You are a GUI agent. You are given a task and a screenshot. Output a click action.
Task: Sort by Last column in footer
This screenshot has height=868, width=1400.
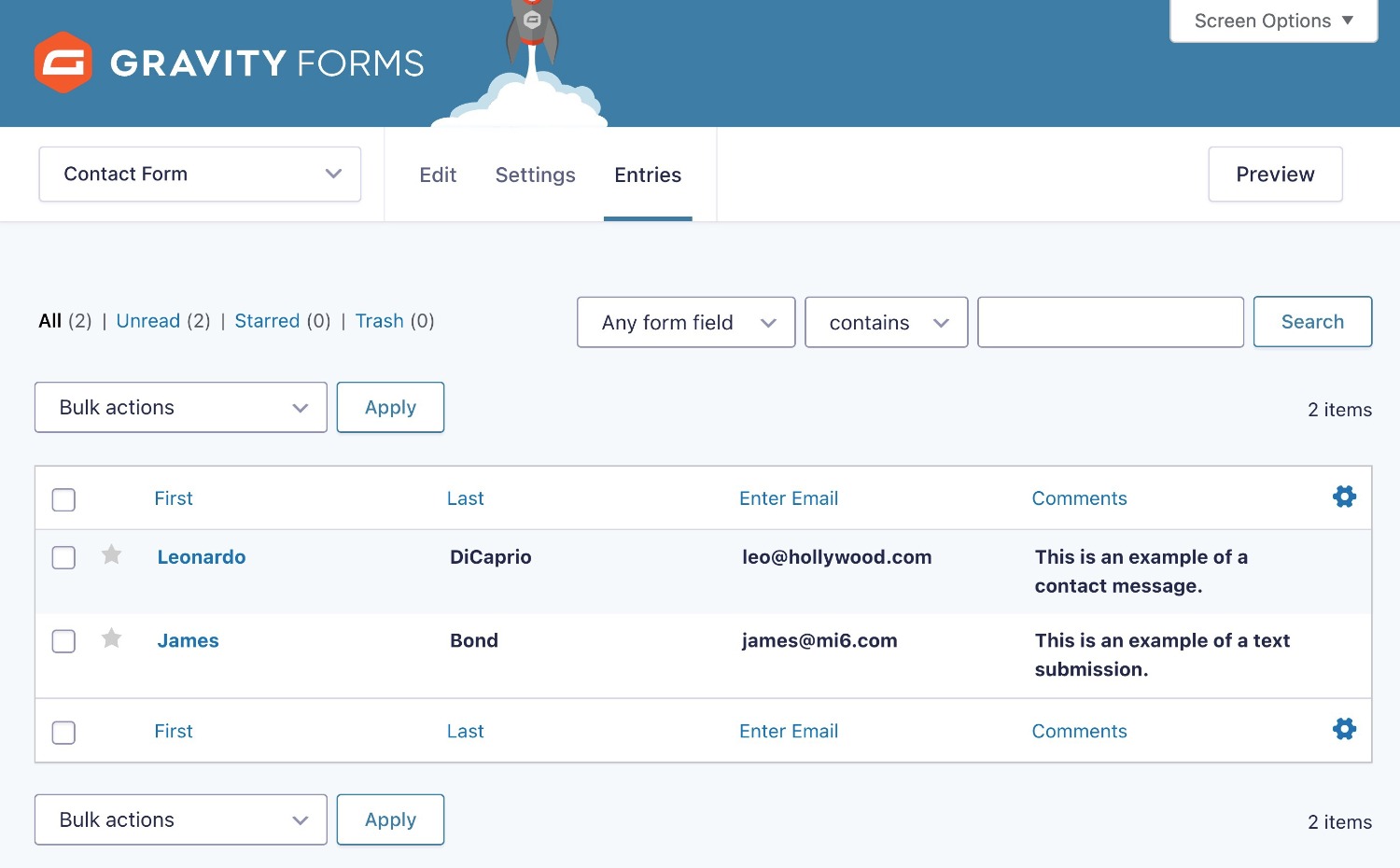[465, 731]
